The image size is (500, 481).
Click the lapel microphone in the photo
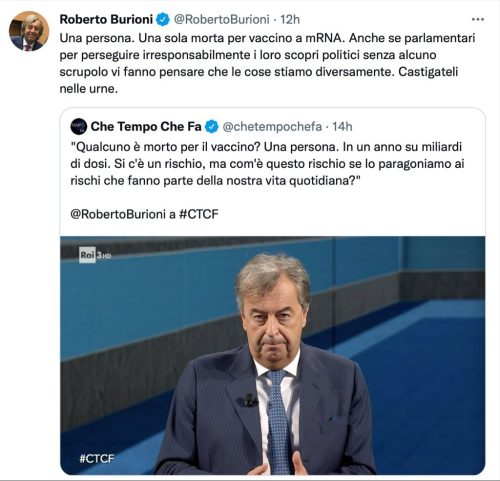click(248, 400)
